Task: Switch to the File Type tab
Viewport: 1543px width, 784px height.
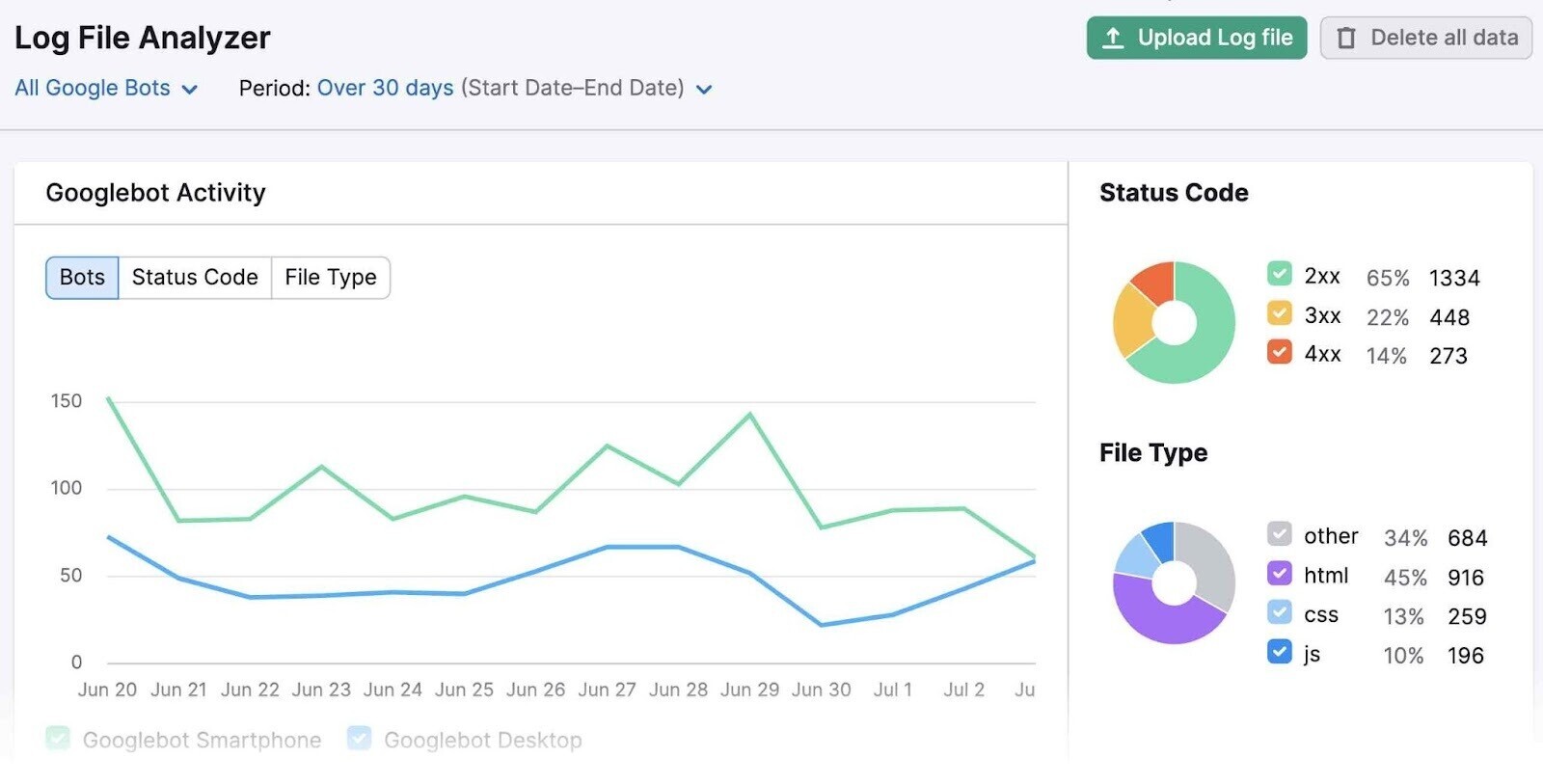Action: [x=331, y=278]
